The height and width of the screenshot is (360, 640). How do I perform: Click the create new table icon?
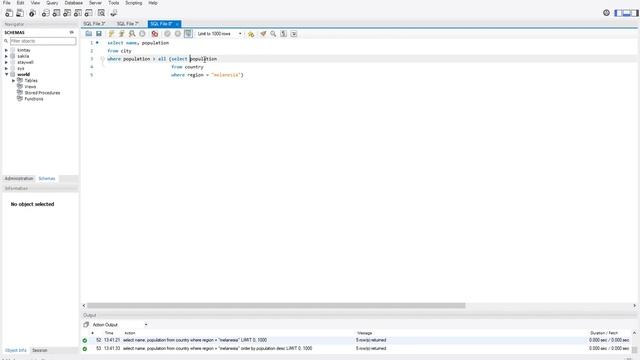coord(56,13)
